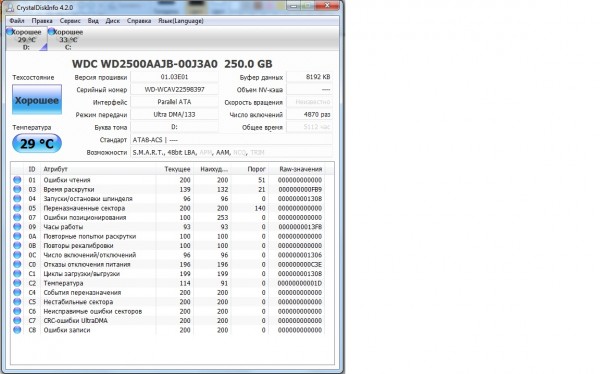Viewport: 600px width, 374px height.
Task: Click the power-on count field 4870 раз
Action: 309,114
